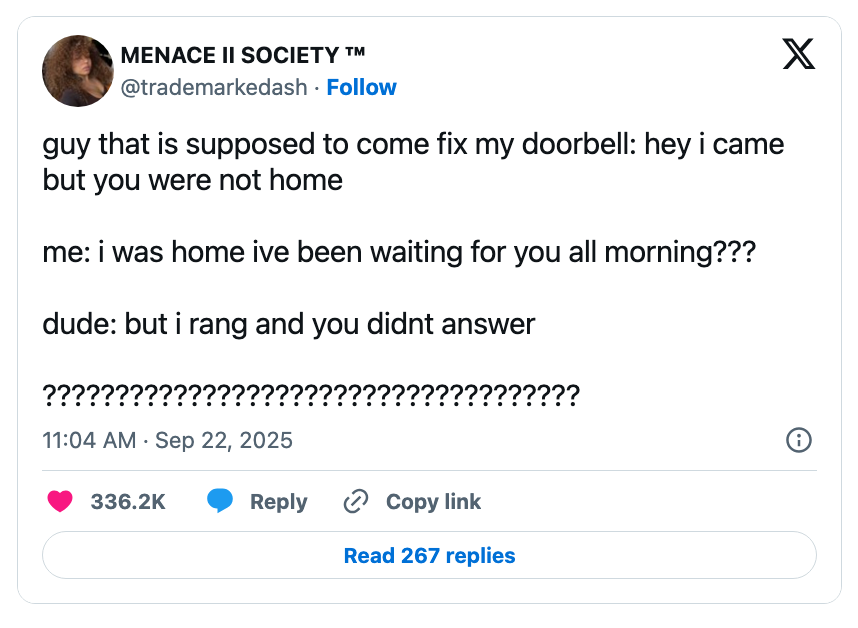Screen dimensions: 858x628
Task: Click the doorbell tweet's first line of text
Action: (413, 144)
